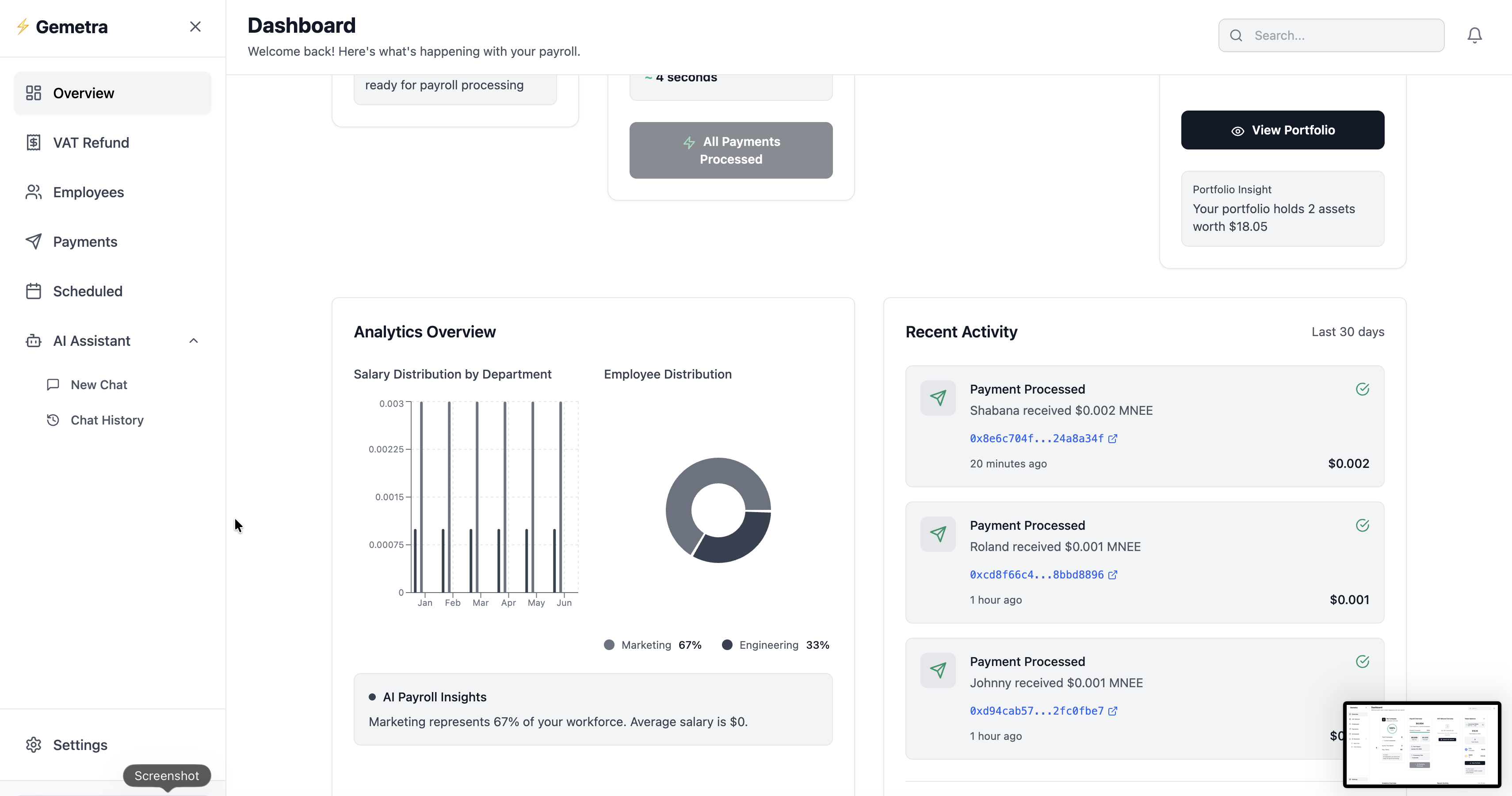Screen dimensions: 1512x796
Task: Click the Settings gear icon
Action: click(x=34, y=744)
